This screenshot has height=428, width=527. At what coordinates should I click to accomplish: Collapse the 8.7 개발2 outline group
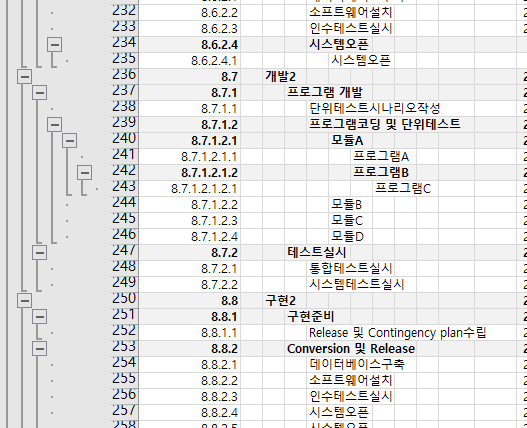coord(25,77)
